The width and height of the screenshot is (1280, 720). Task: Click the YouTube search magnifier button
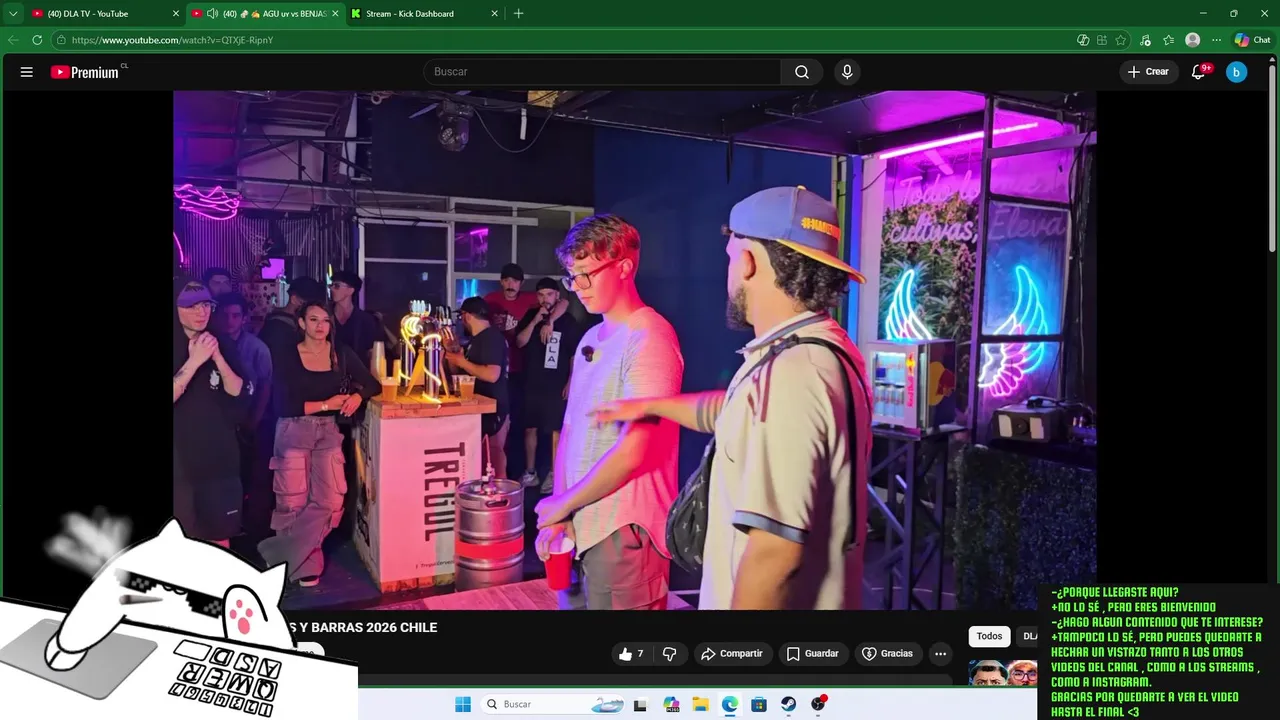tap(802, 72)
